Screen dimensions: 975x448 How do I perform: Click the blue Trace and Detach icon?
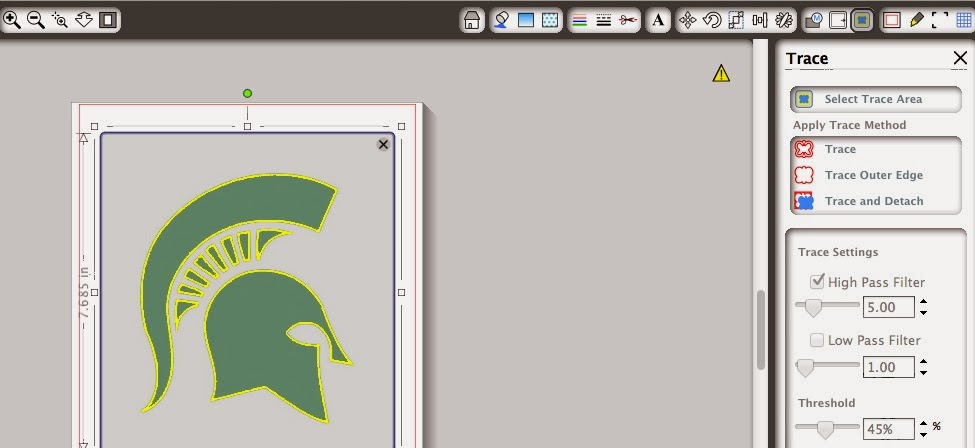coord(804,201)
